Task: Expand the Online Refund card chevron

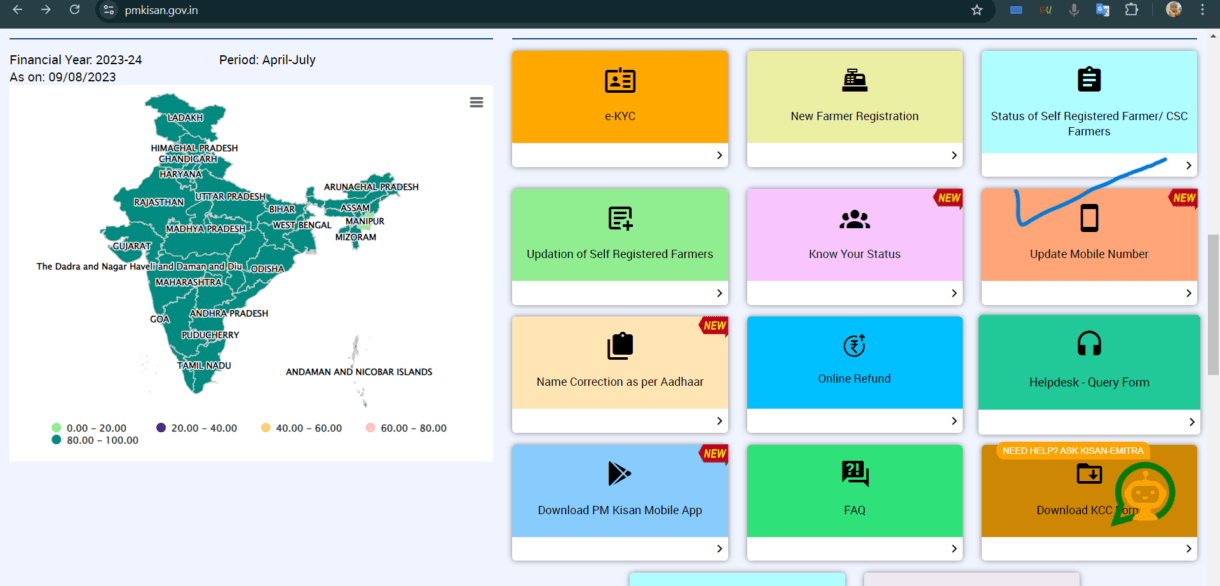Action: click(954, 421)
